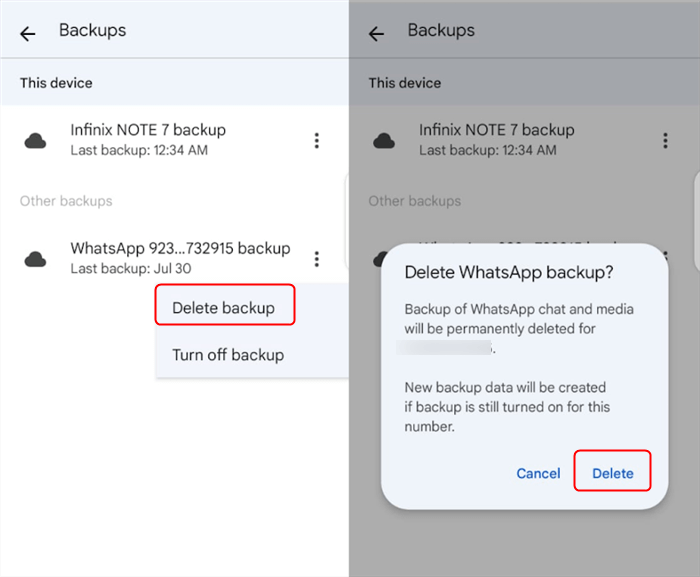Click 'This device' header on undimmed screen
Screen dimensions: 700x577
[56, 83]
